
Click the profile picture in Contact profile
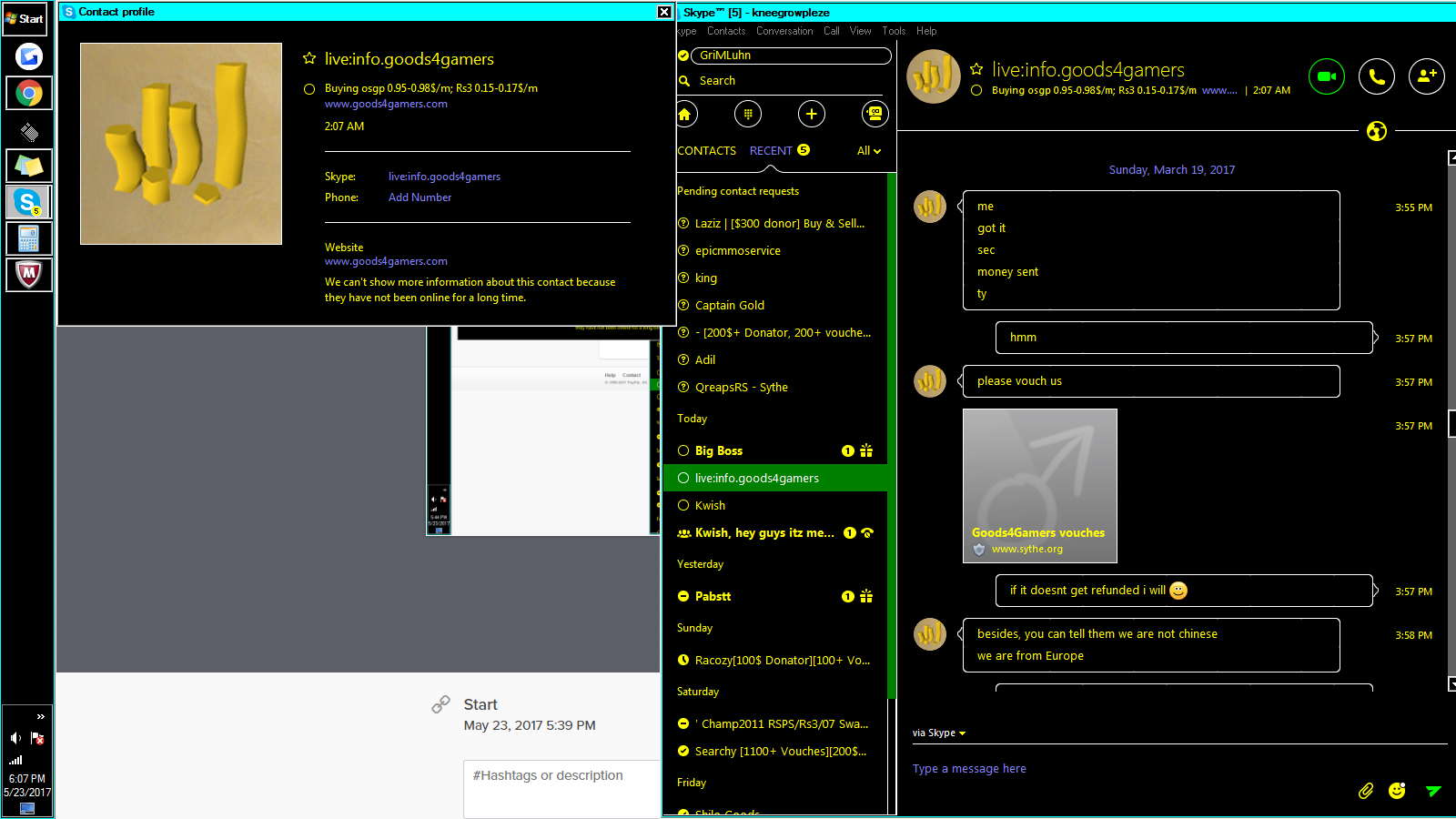pos(181,144)
